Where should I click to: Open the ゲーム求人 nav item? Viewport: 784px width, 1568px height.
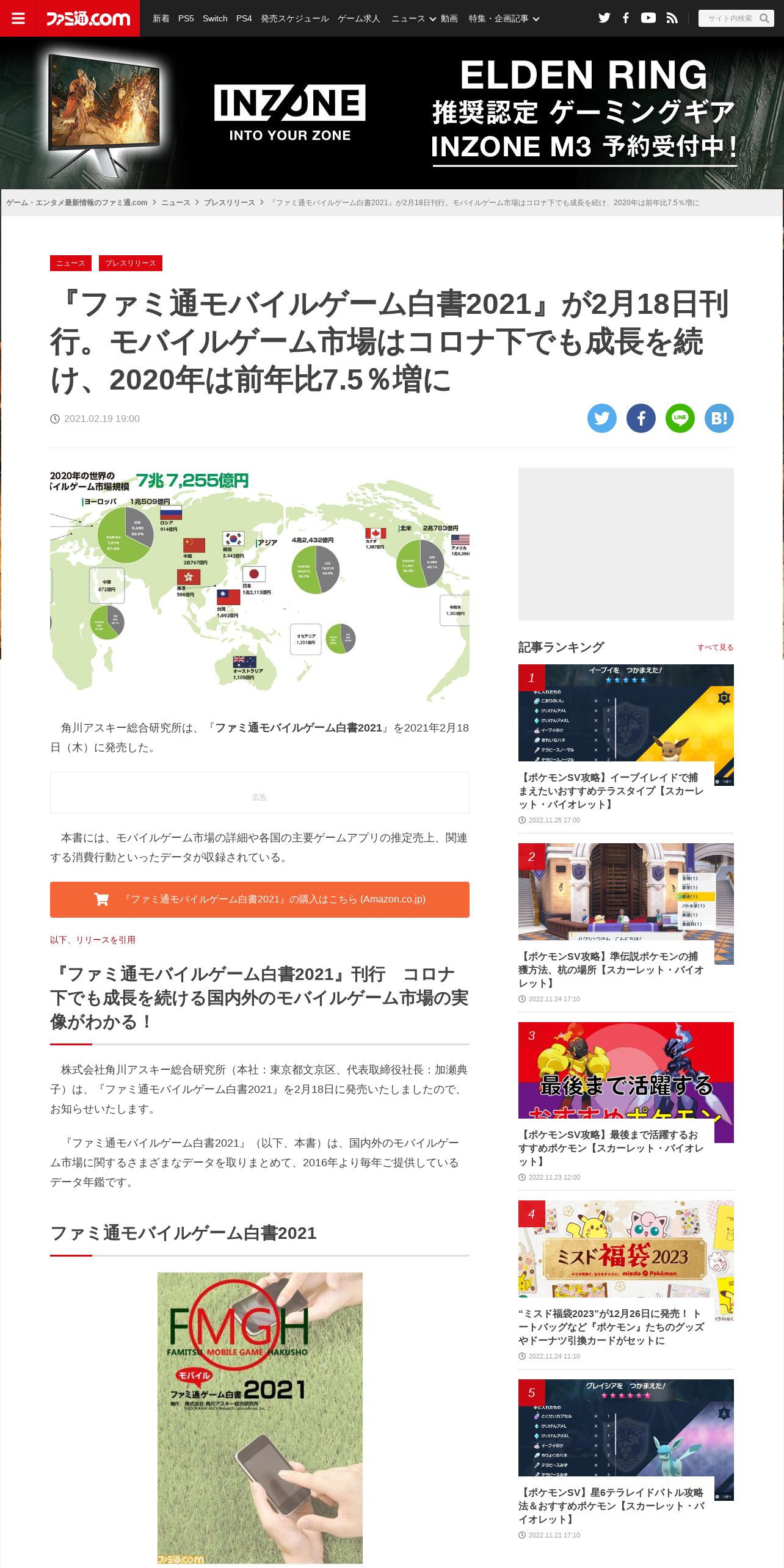point(359,18)
